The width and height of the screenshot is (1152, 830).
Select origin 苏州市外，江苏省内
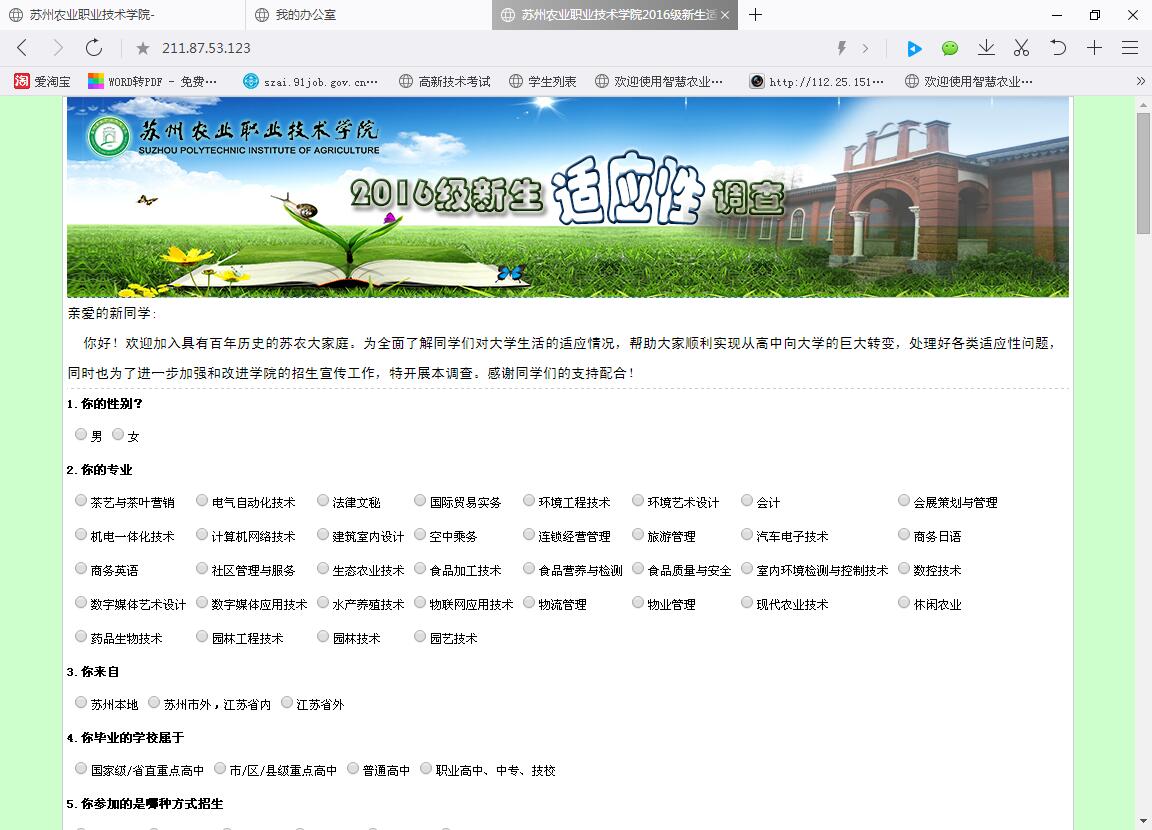click(154, 702)
